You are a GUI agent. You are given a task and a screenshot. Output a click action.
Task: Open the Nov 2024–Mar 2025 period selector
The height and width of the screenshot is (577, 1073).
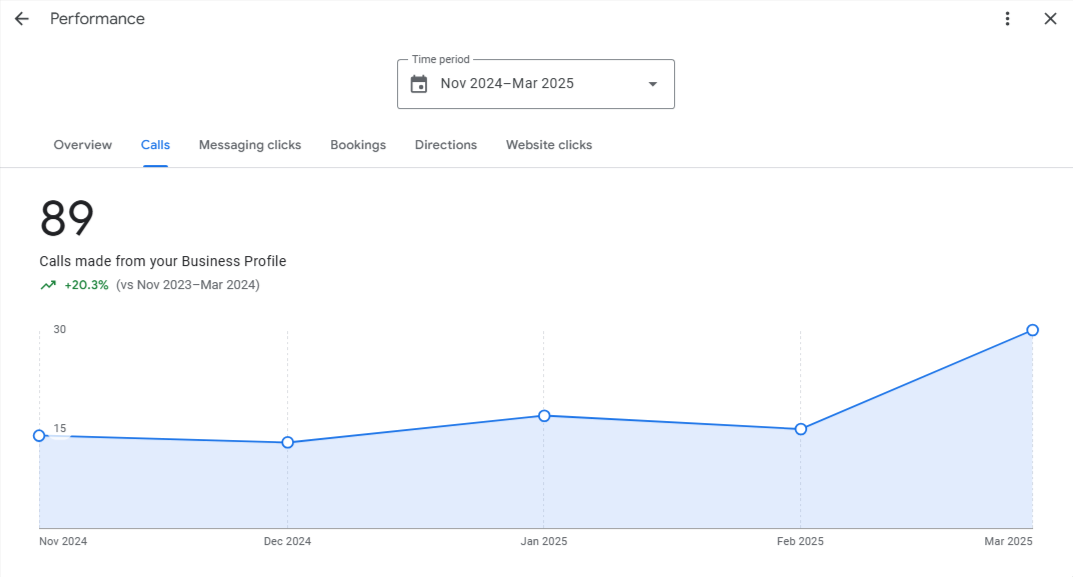tap(536, 84)
